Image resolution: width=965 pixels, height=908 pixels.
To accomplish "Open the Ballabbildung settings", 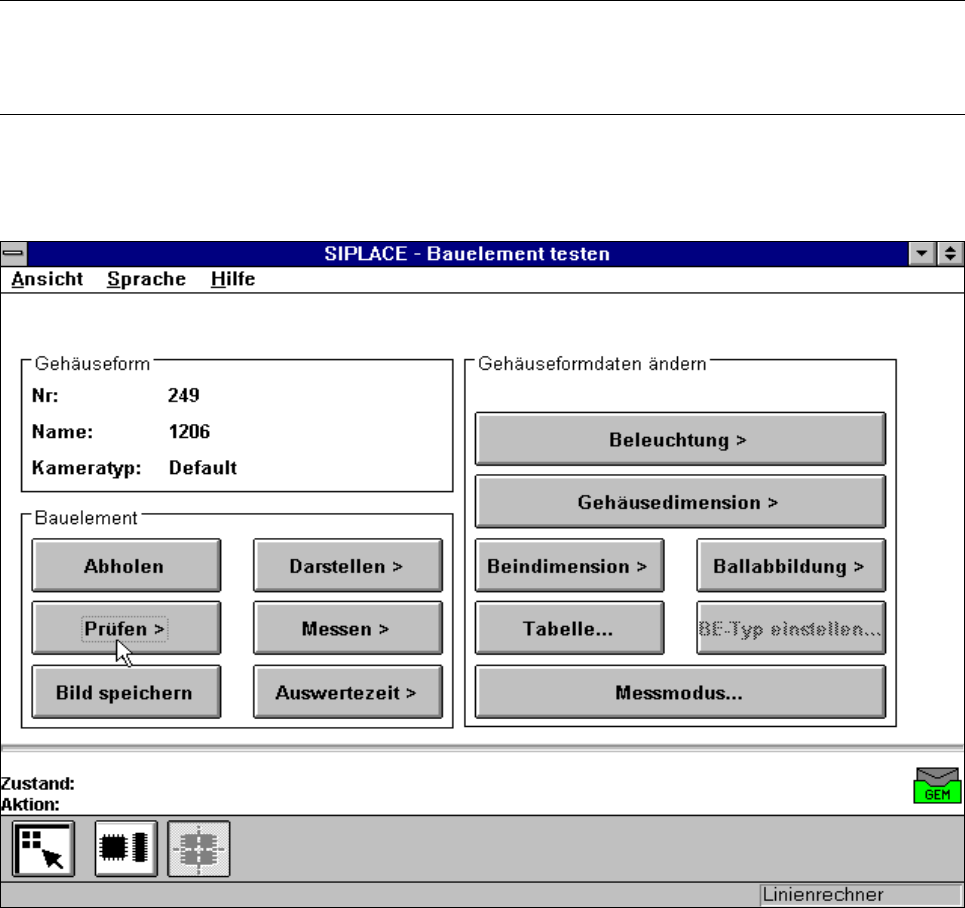I will pyautogui.click(x=790, y=566).
